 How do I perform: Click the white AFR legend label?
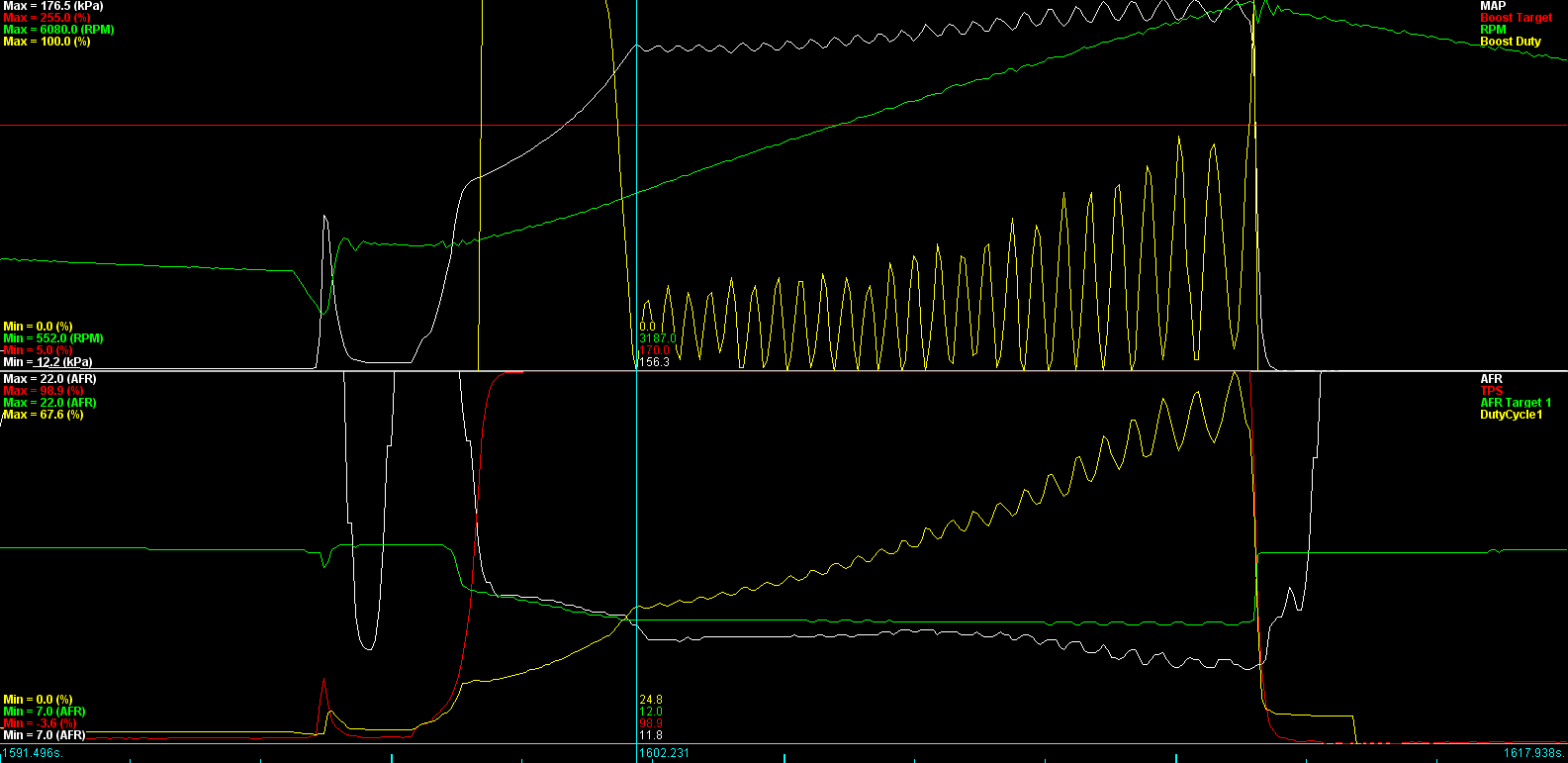point(1492,379)
